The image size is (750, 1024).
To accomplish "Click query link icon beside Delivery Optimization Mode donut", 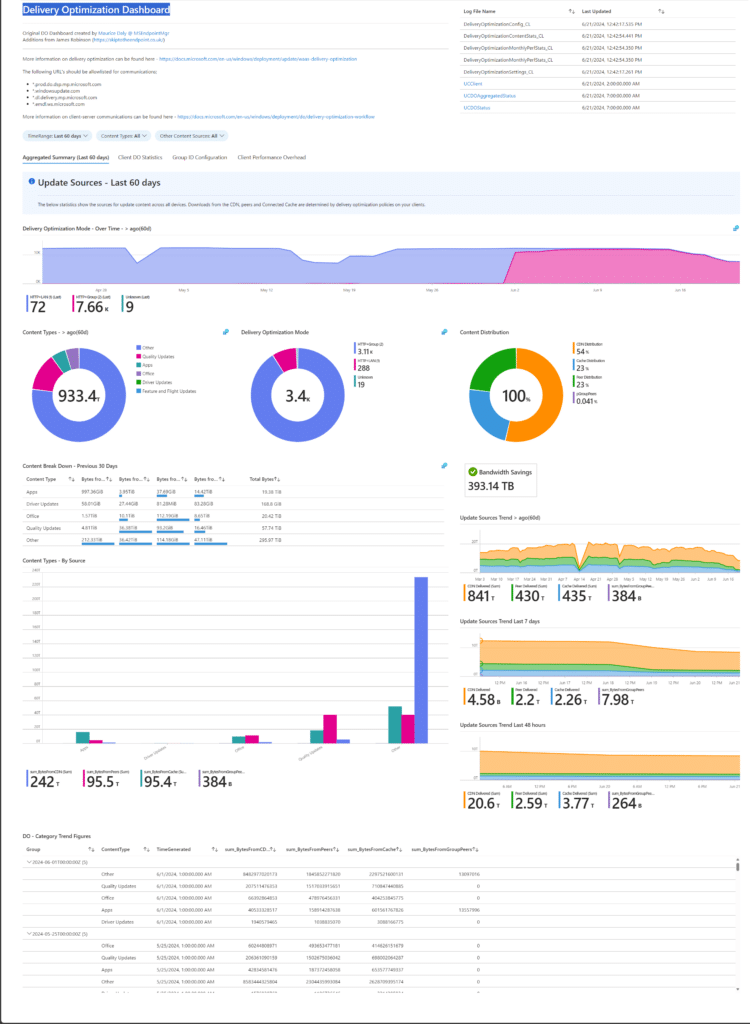I will coord(444,332).
